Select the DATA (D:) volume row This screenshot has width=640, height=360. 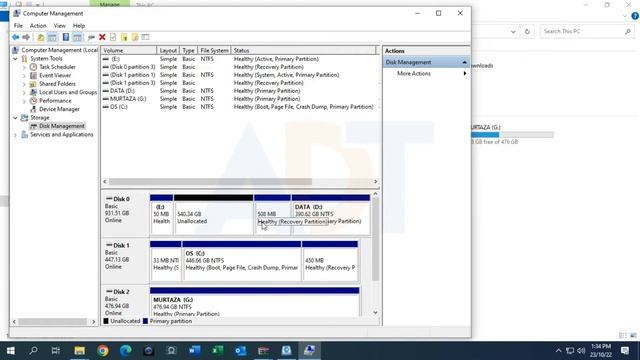coord(240,91)
